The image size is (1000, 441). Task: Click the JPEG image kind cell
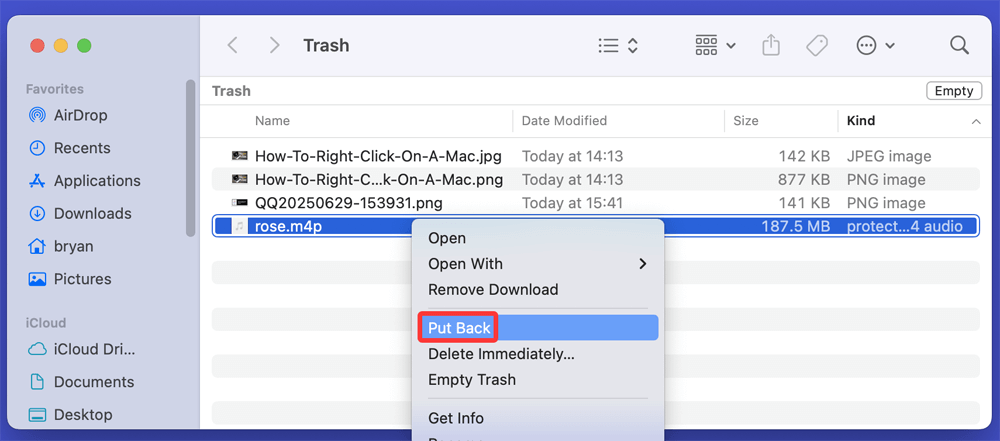click(x=889, y=156)
